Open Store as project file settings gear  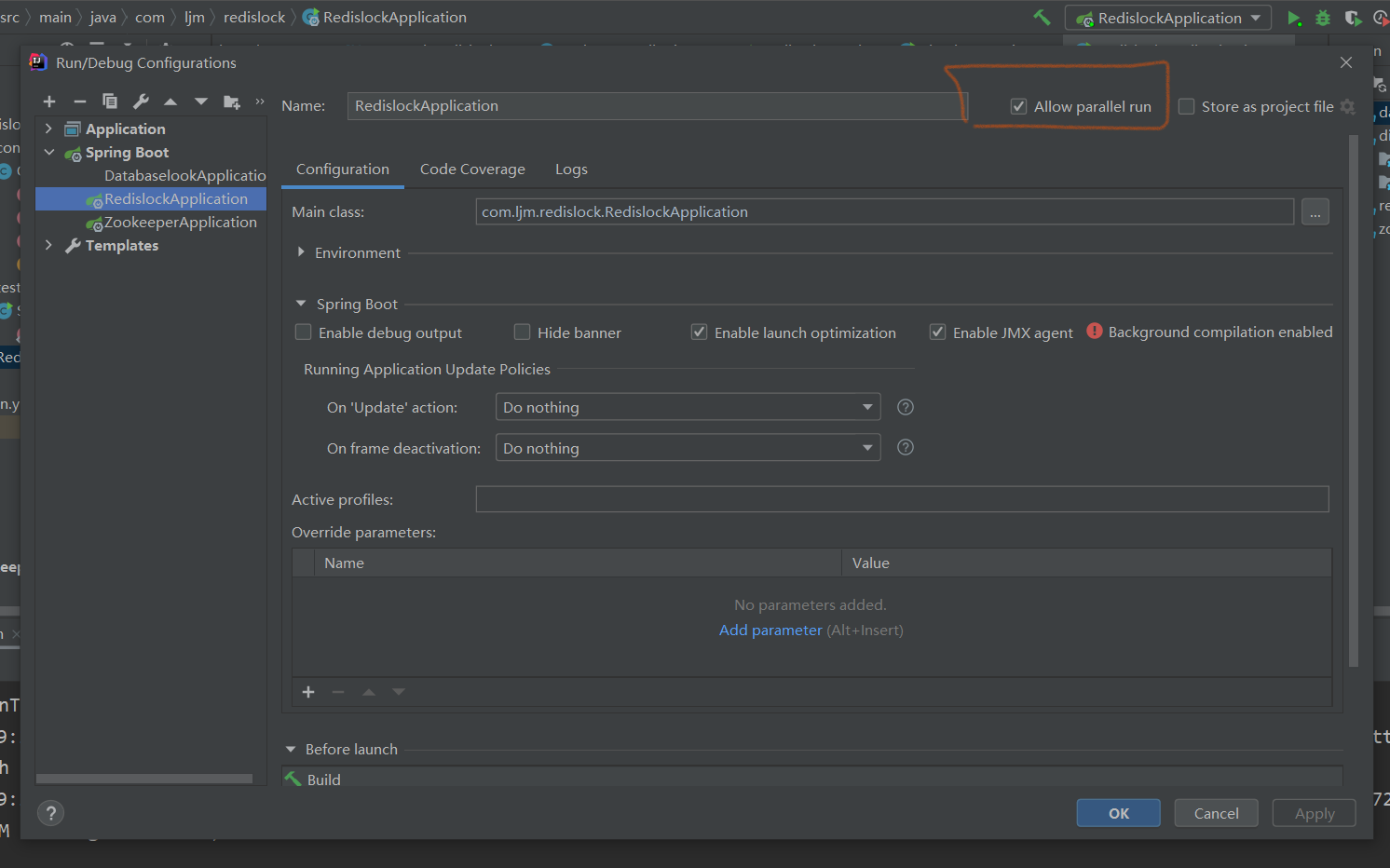pos(1348,106)
